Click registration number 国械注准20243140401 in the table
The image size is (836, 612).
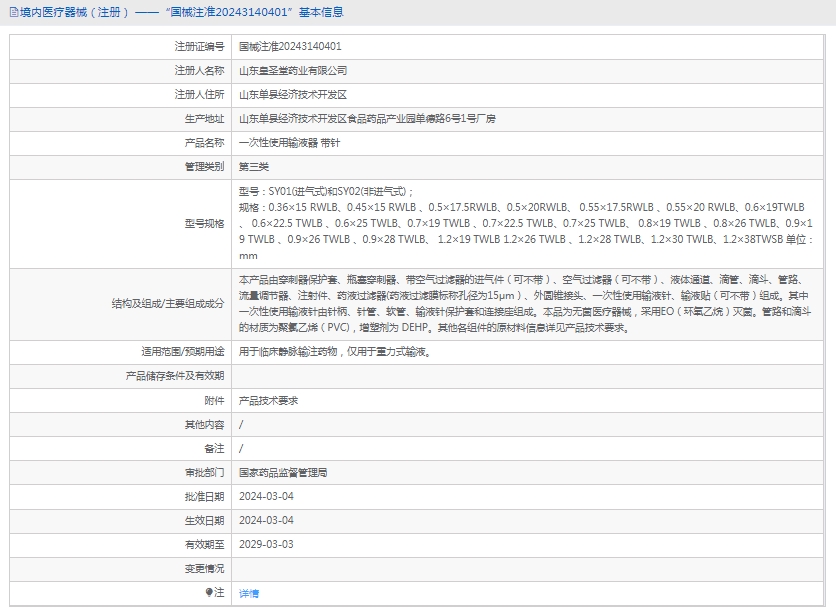[290, 46]
